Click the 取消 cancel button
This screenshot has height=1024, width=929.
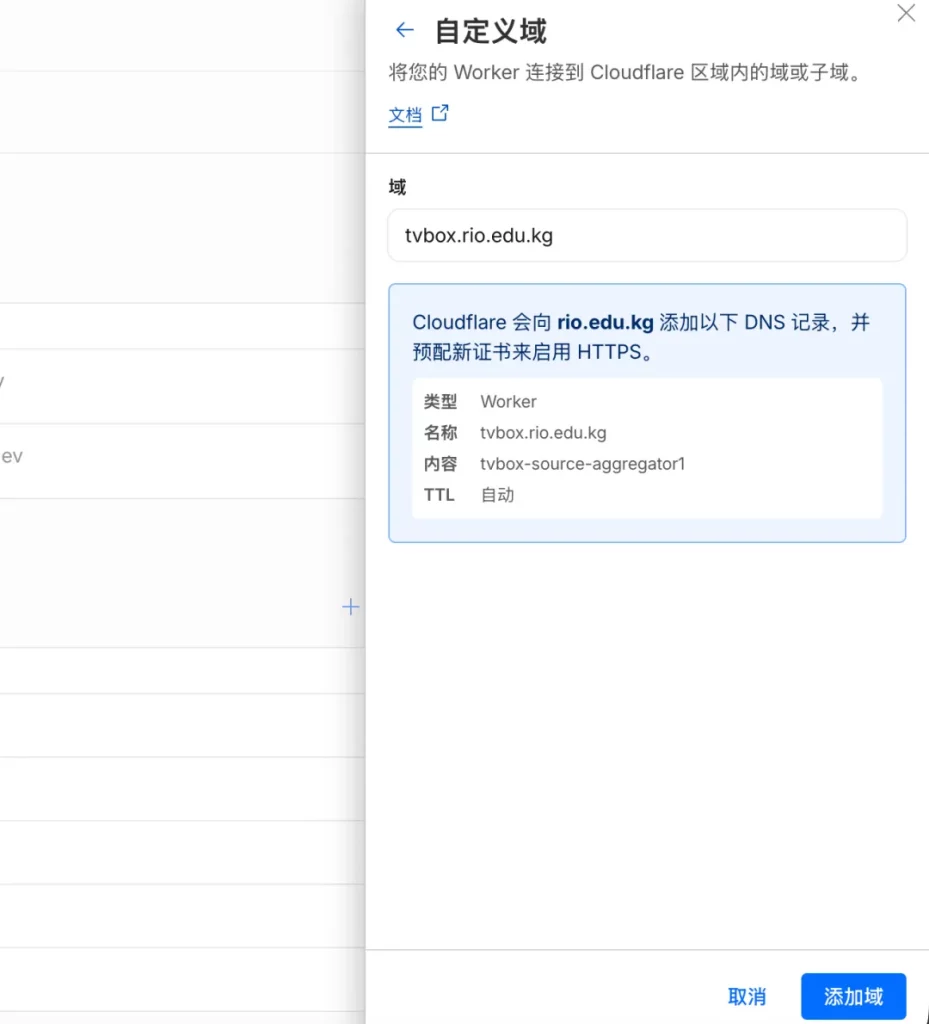click(x=746, y=996)
